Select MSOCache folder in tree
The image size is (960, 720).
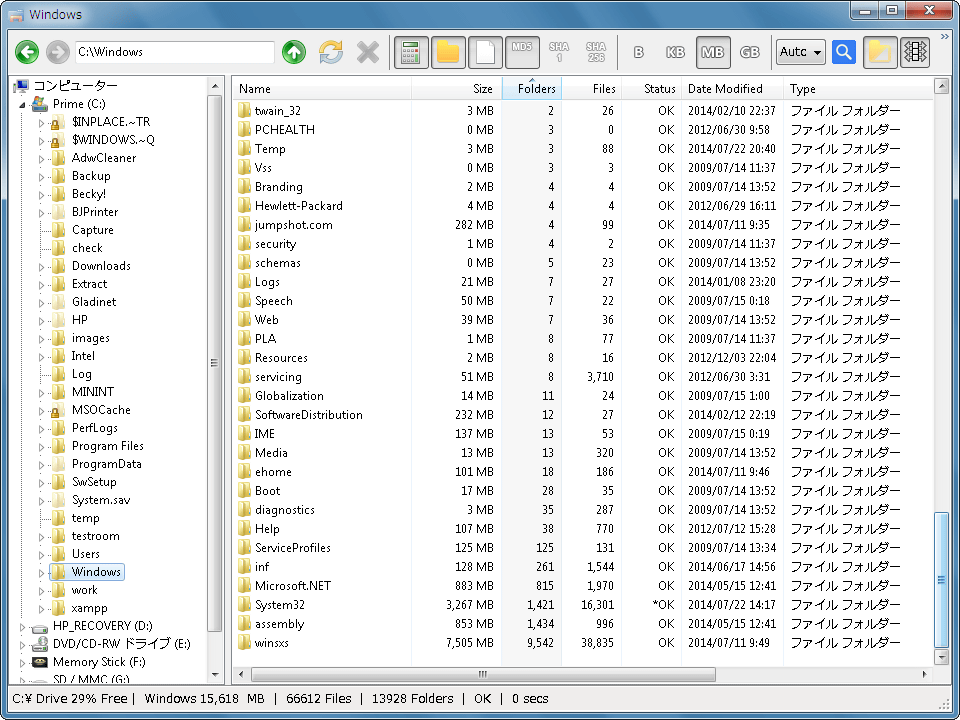pos(101,410)
